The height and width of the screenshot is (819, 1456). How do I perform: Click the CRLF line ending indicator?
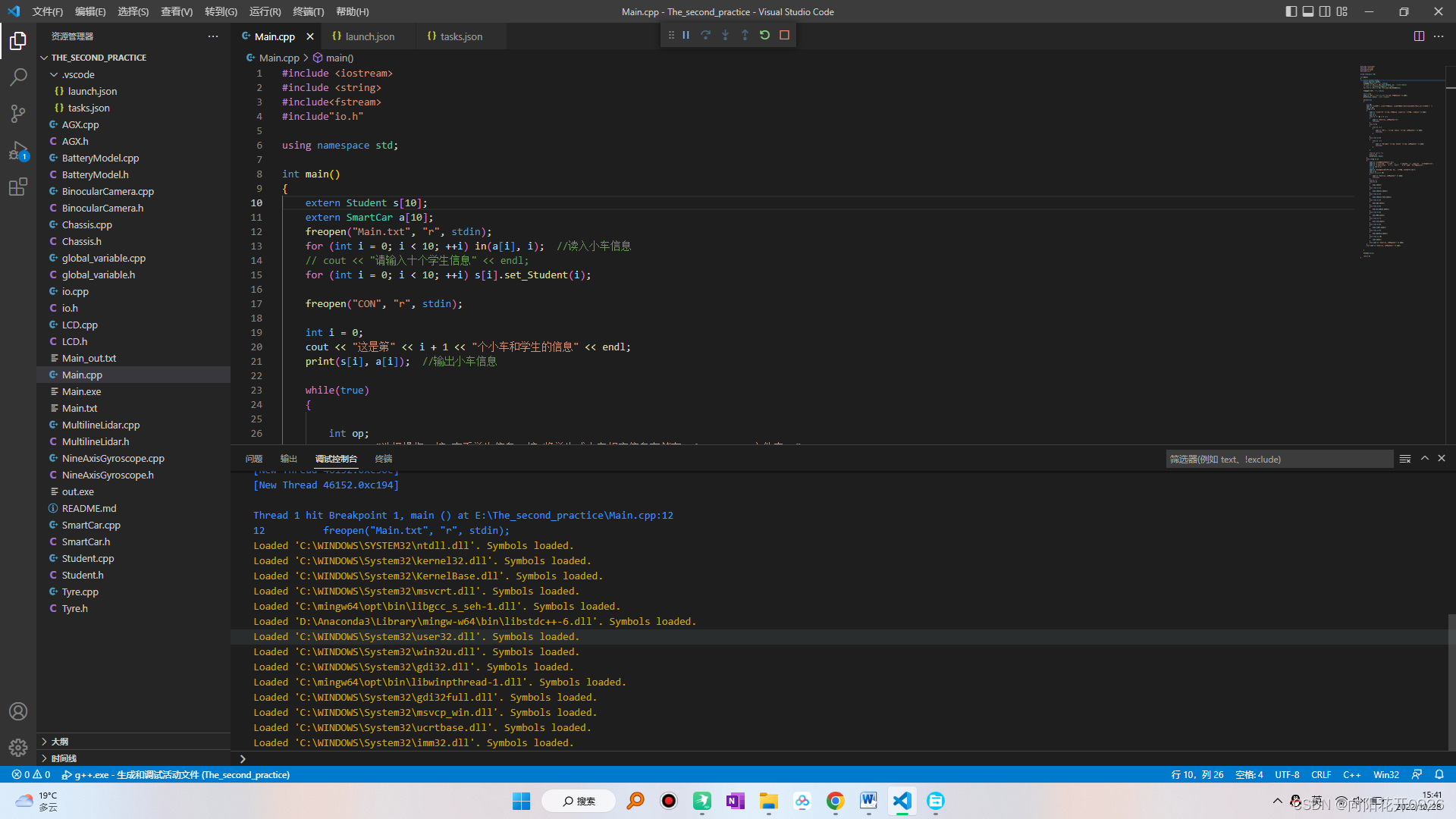[1321, 774]
